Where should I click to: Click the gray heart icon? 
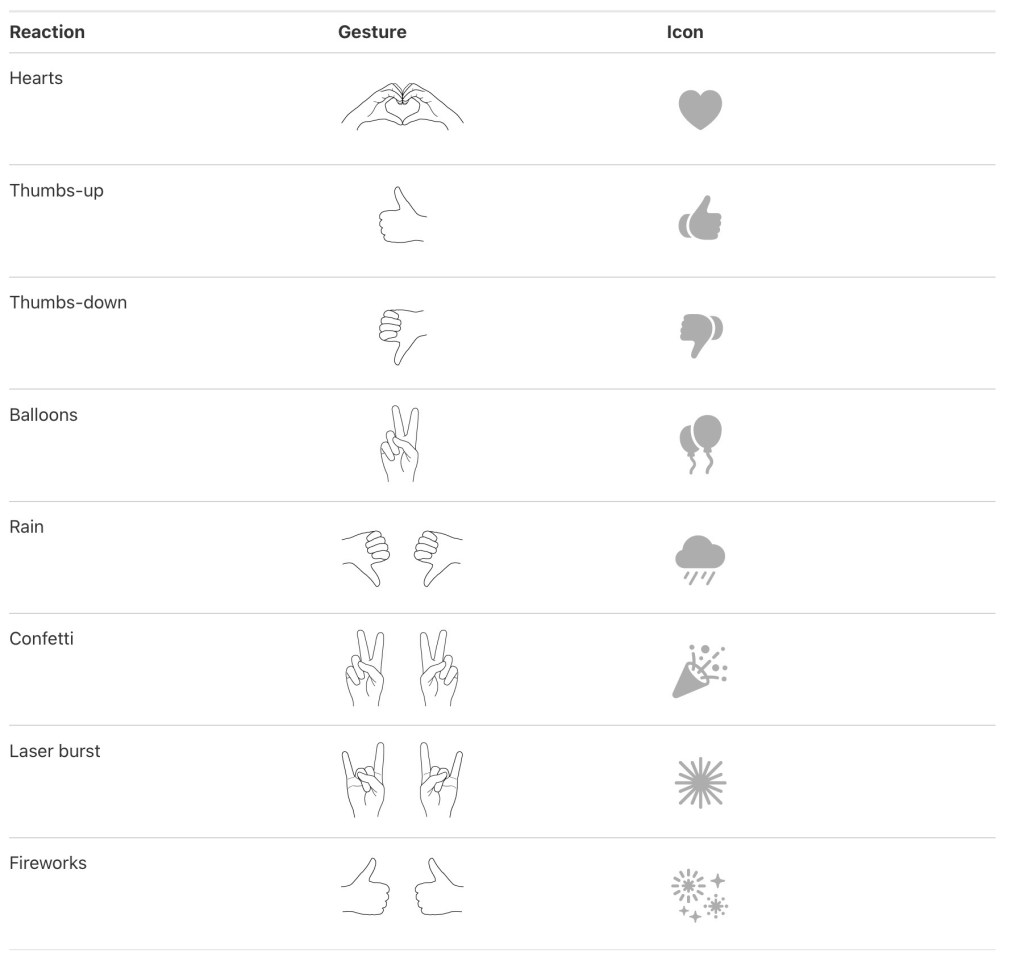(x=699, y=109)
